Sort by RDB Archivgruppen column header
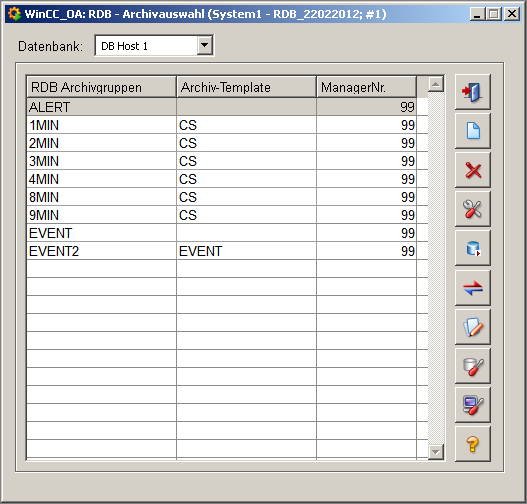The height and width of the screenshot is (504, 527). coord(101,87)
